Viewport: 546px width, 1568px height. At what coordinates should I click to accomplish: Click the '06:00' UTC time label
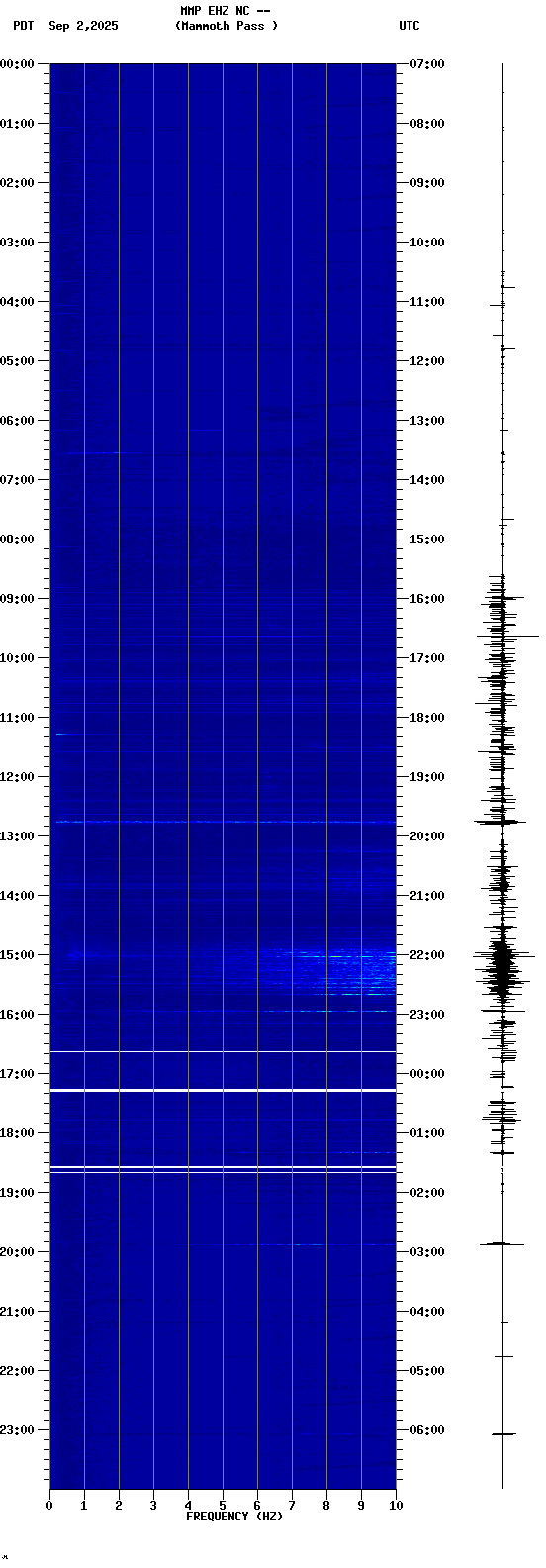[x=427, y=1430]
